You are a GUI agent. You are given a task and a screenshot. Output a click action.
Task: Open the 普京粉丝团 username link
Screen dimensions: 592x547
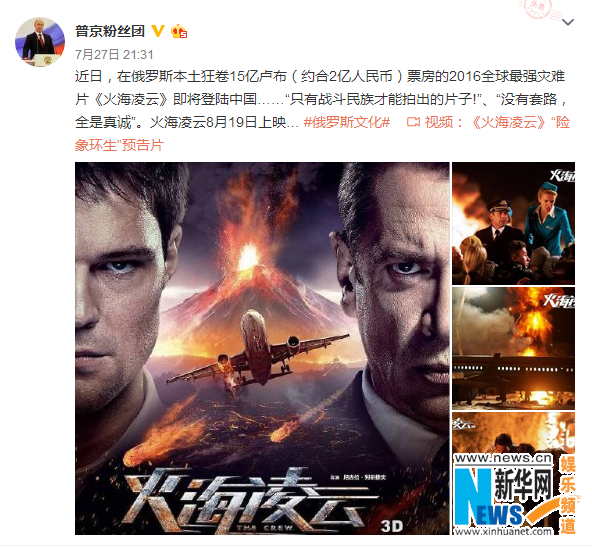[x=110, y=31]
